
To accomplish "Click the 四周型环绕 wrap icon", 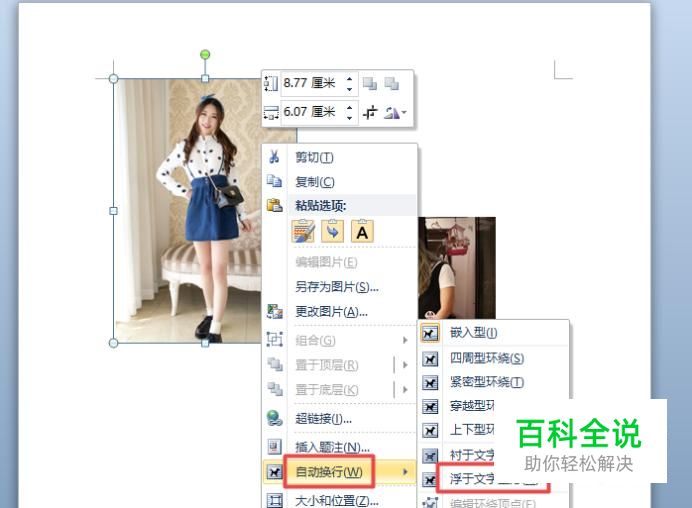I will (x=430, y=359).
